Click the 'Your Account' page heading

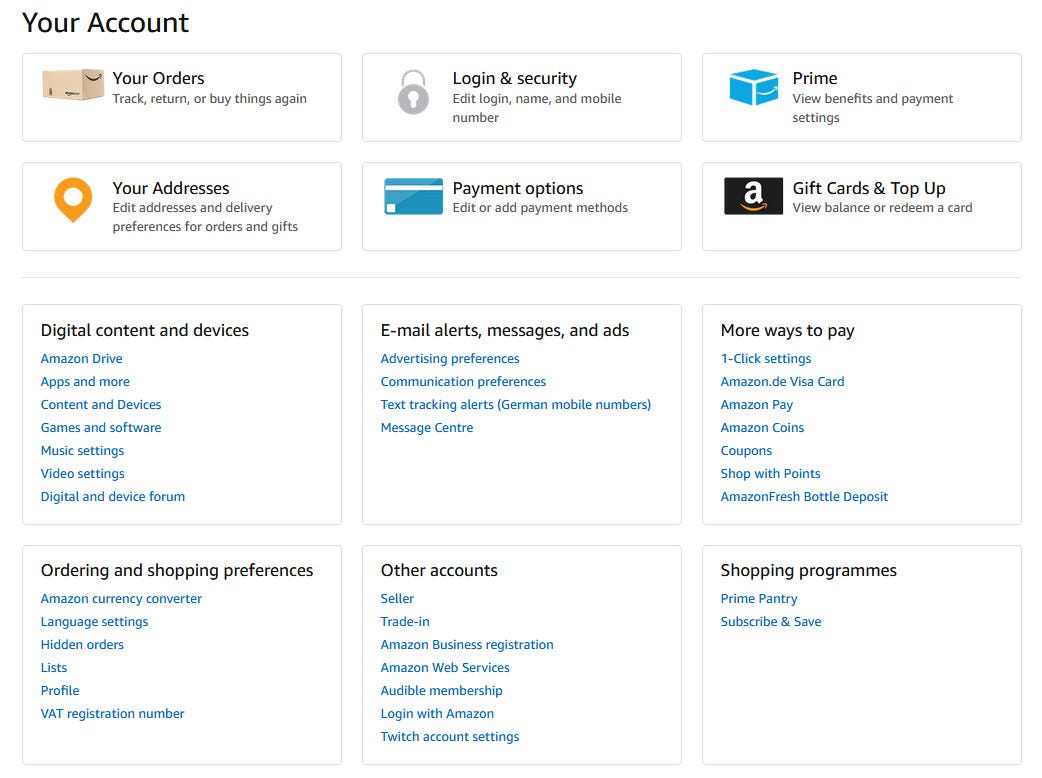pyautogui.click(x=106, y=23)
